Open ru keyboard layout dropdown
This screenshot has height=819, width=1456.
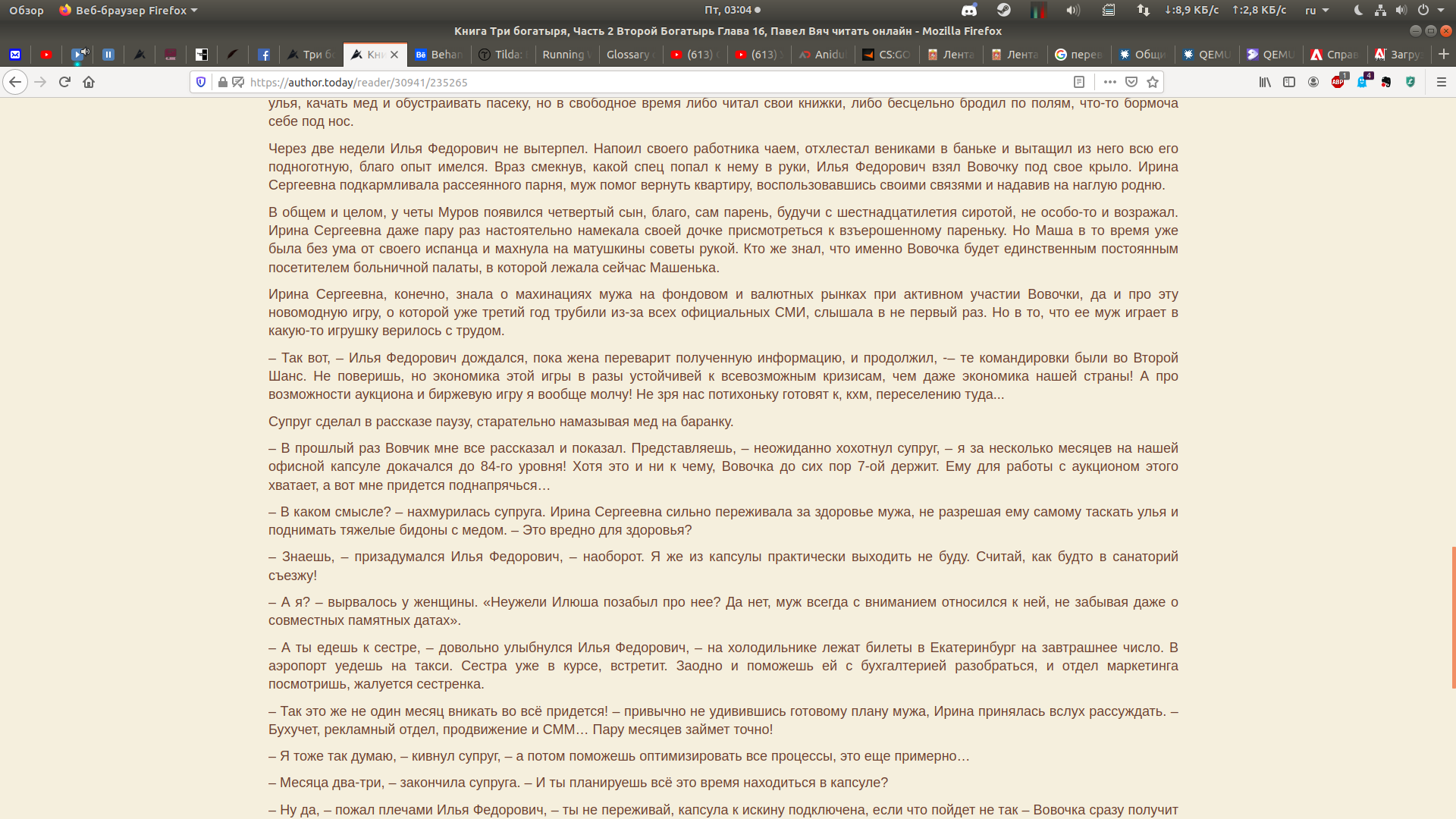[1316, 11]
